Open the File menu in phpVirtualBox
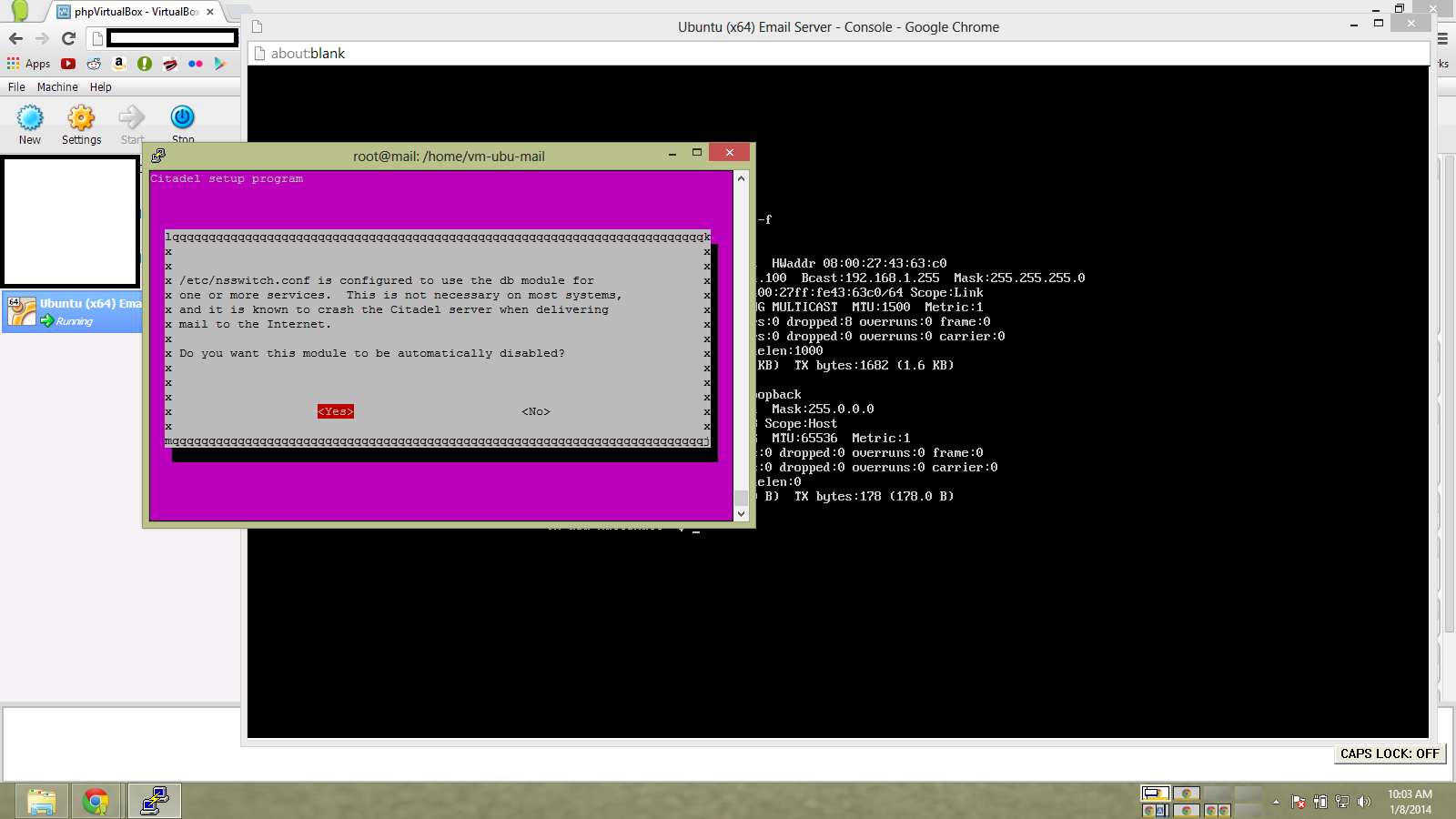 16,87
